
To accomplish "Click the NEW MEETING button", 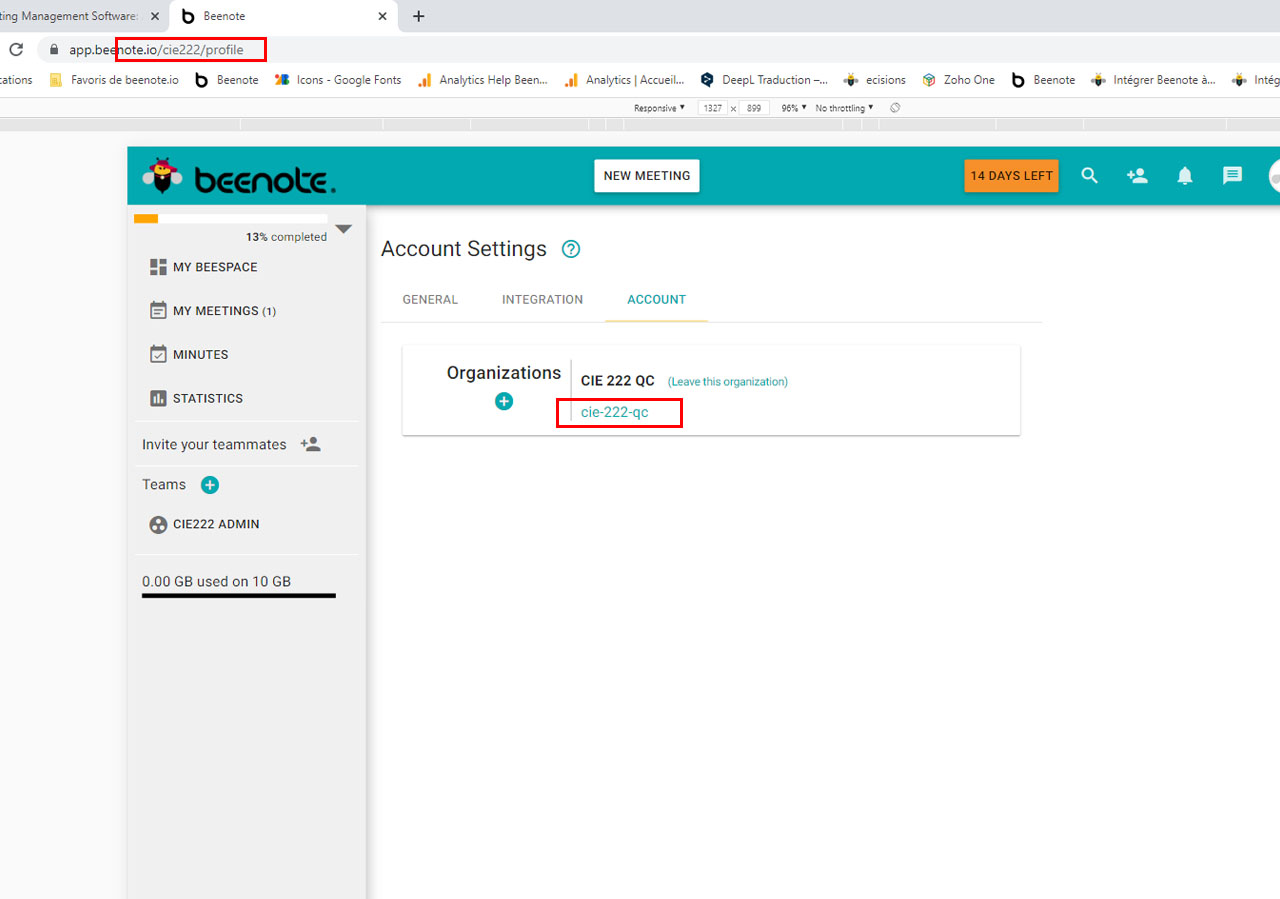I will (647, 176).
